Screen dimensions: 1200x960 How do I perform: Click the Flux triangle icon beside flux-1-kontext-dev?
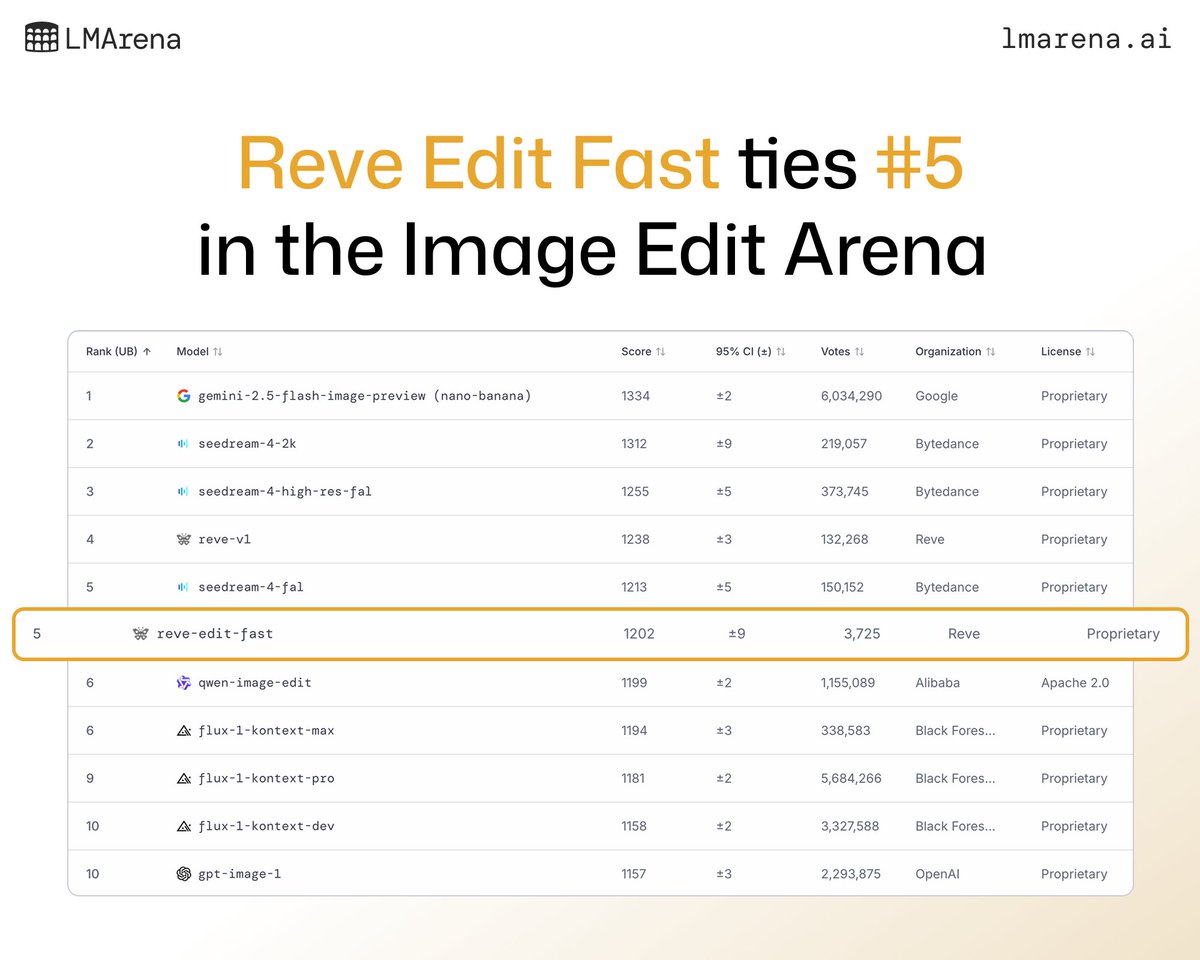click(x=183, y=826)
